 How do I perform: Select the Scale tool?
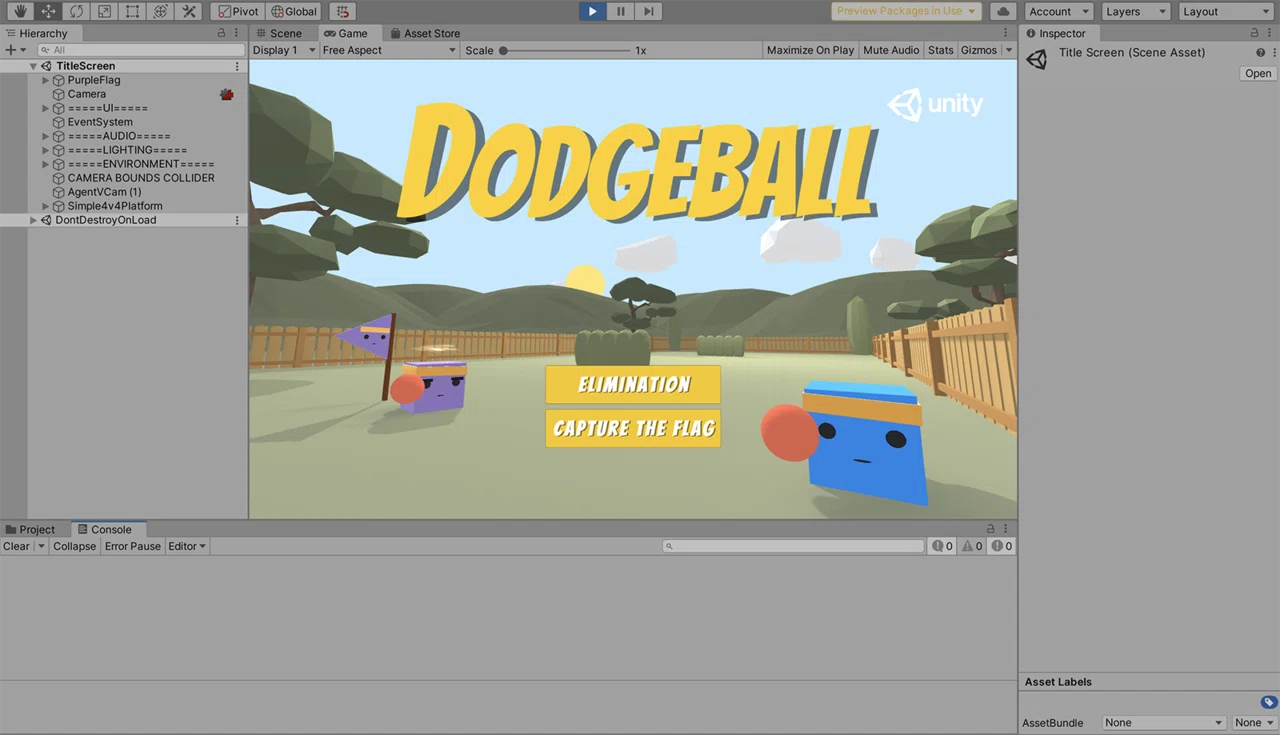[x=103, y=12]
